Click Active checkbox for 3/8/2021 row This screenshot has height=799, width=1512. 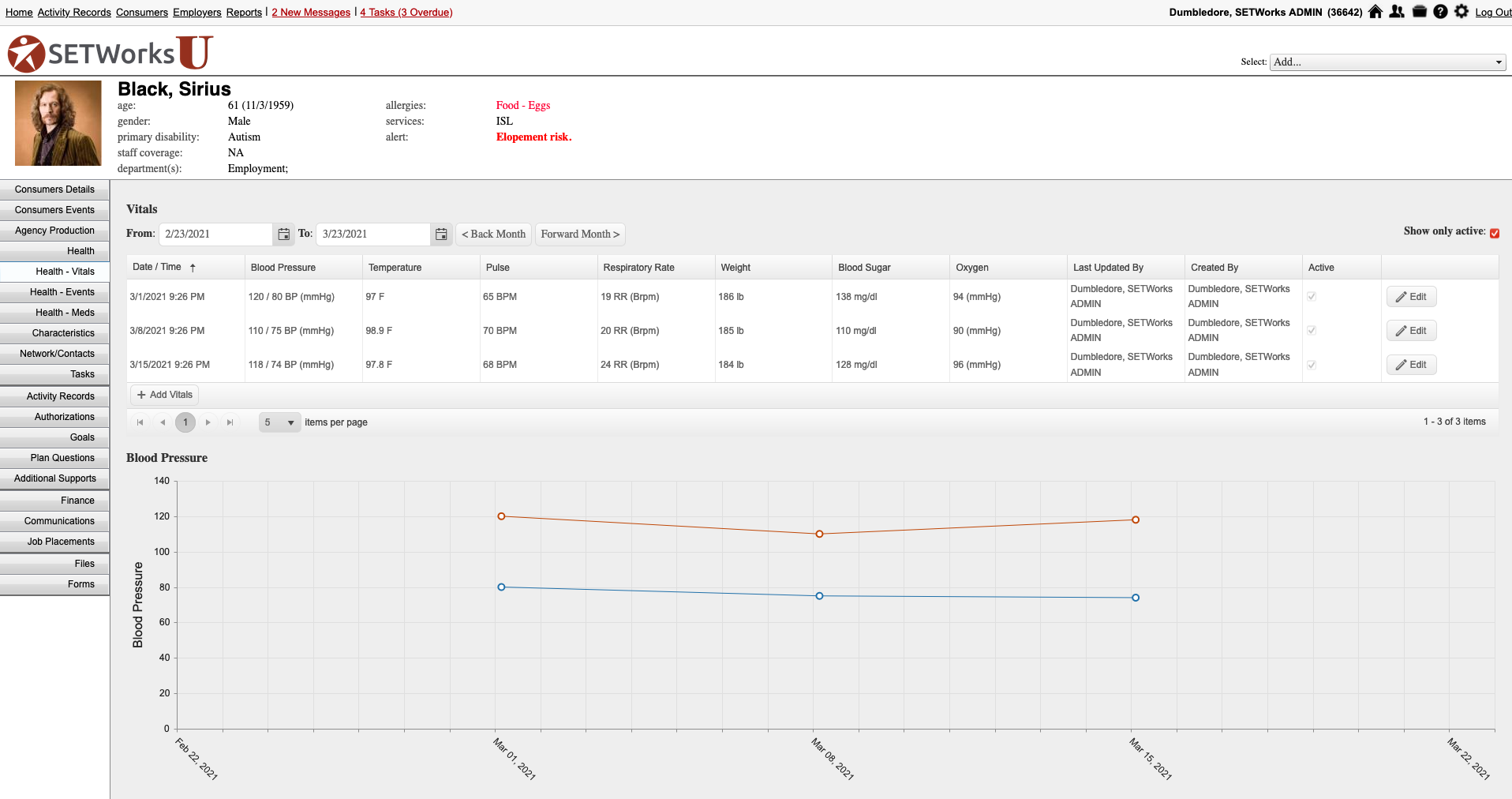[x=1312, y=331]
